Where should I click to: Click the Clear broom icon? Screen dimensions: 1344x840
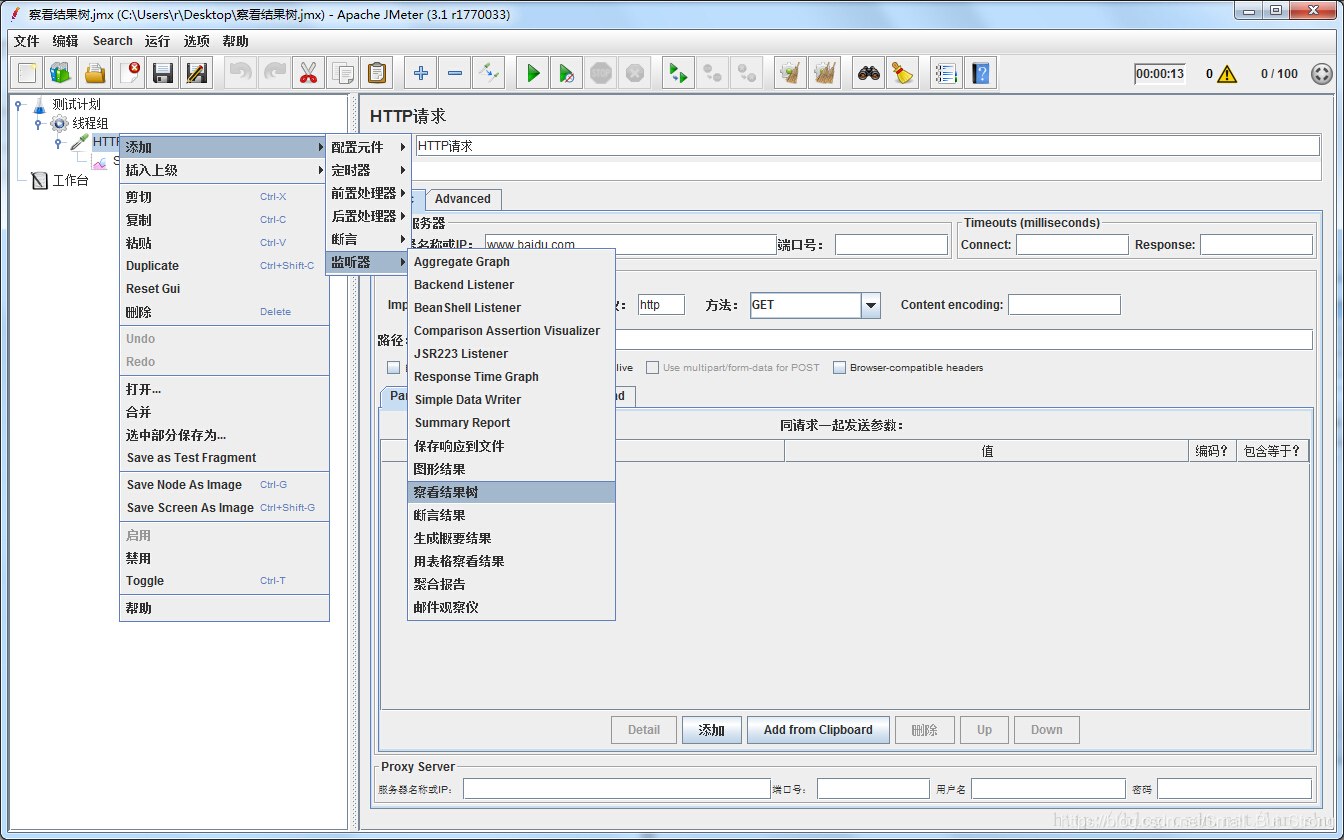coord(790,73)
